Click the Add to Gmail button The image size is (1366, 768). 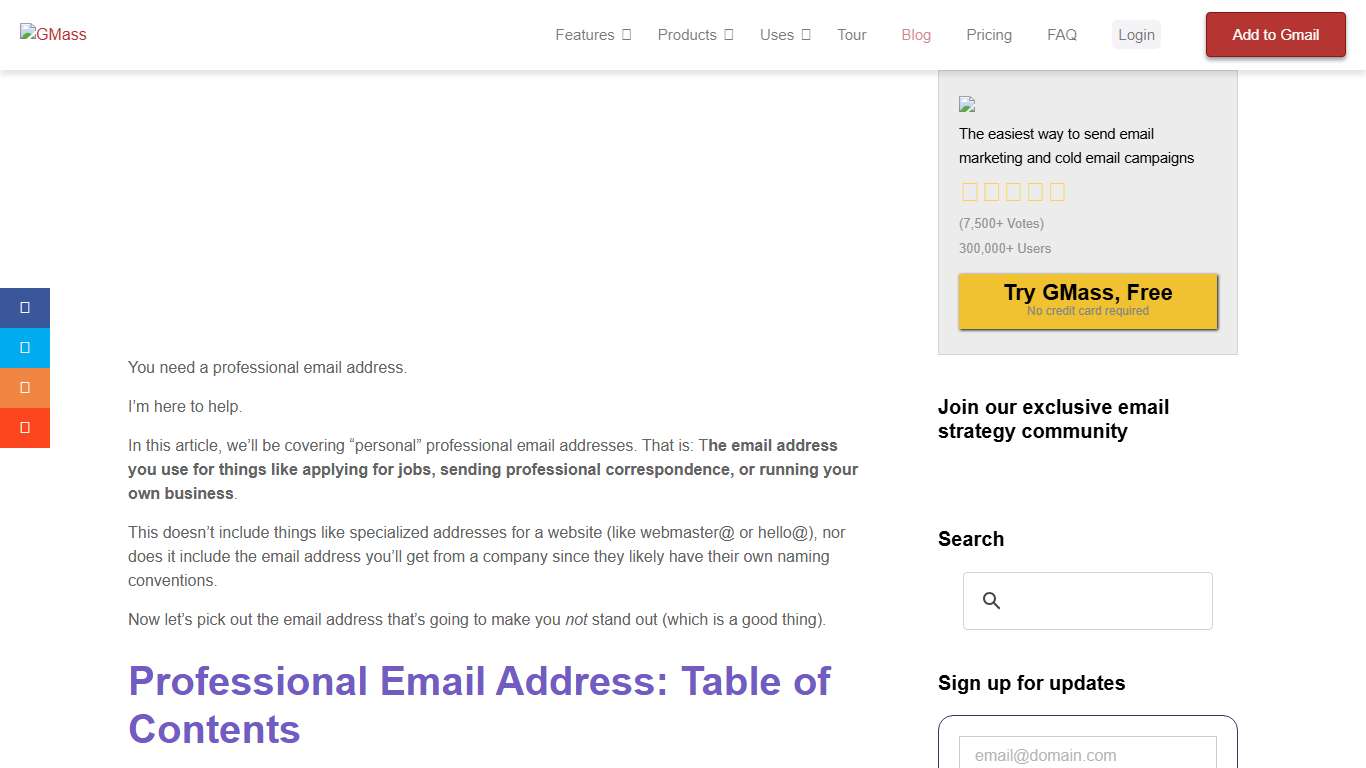pyautogui.click(x=1275, y=34)
